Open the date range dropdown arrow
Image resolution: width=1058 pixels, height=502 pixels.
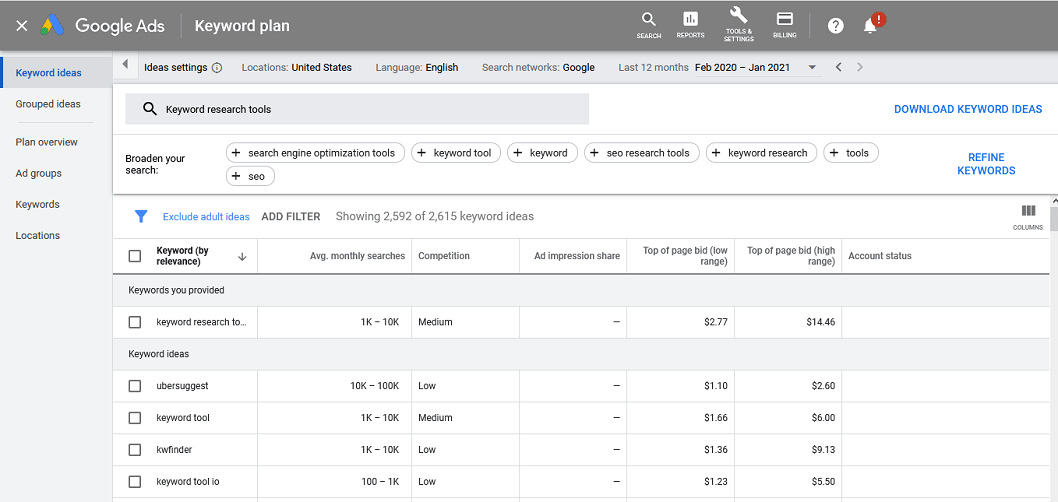812,67
